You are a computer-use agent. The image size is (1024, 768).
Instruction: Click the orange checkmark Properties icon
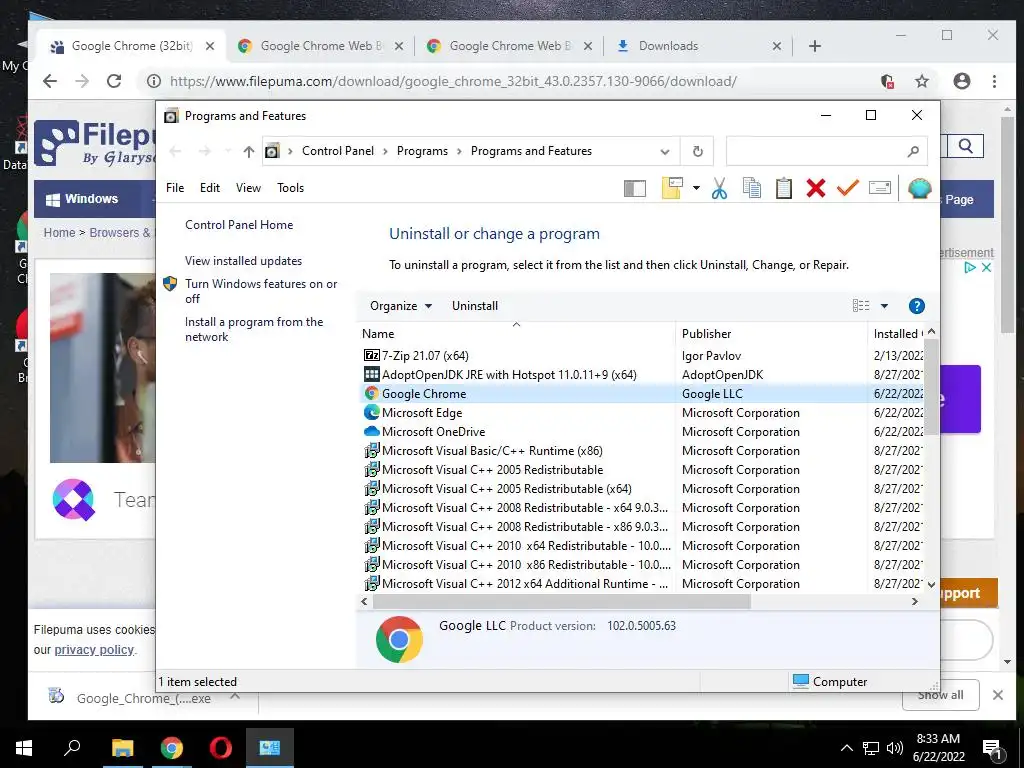pos(848,188)
